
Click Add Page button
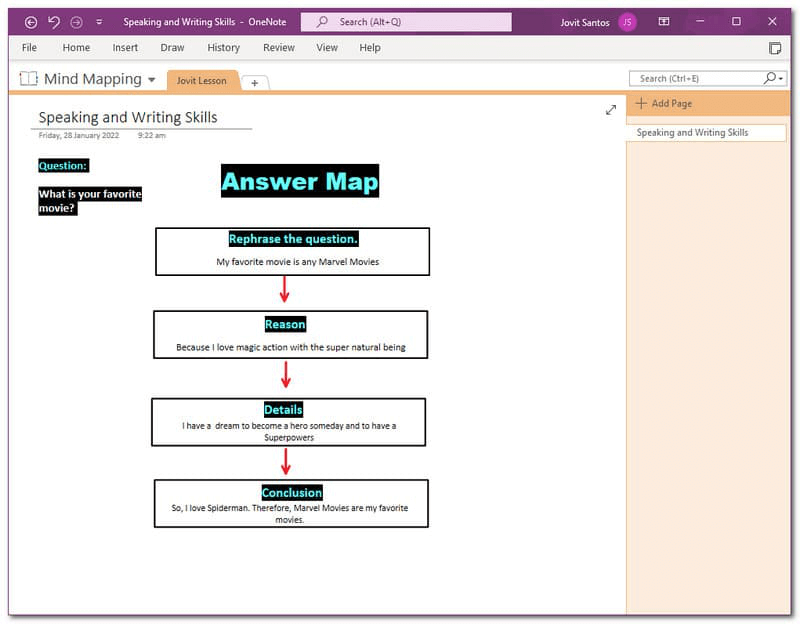point(664,103)
